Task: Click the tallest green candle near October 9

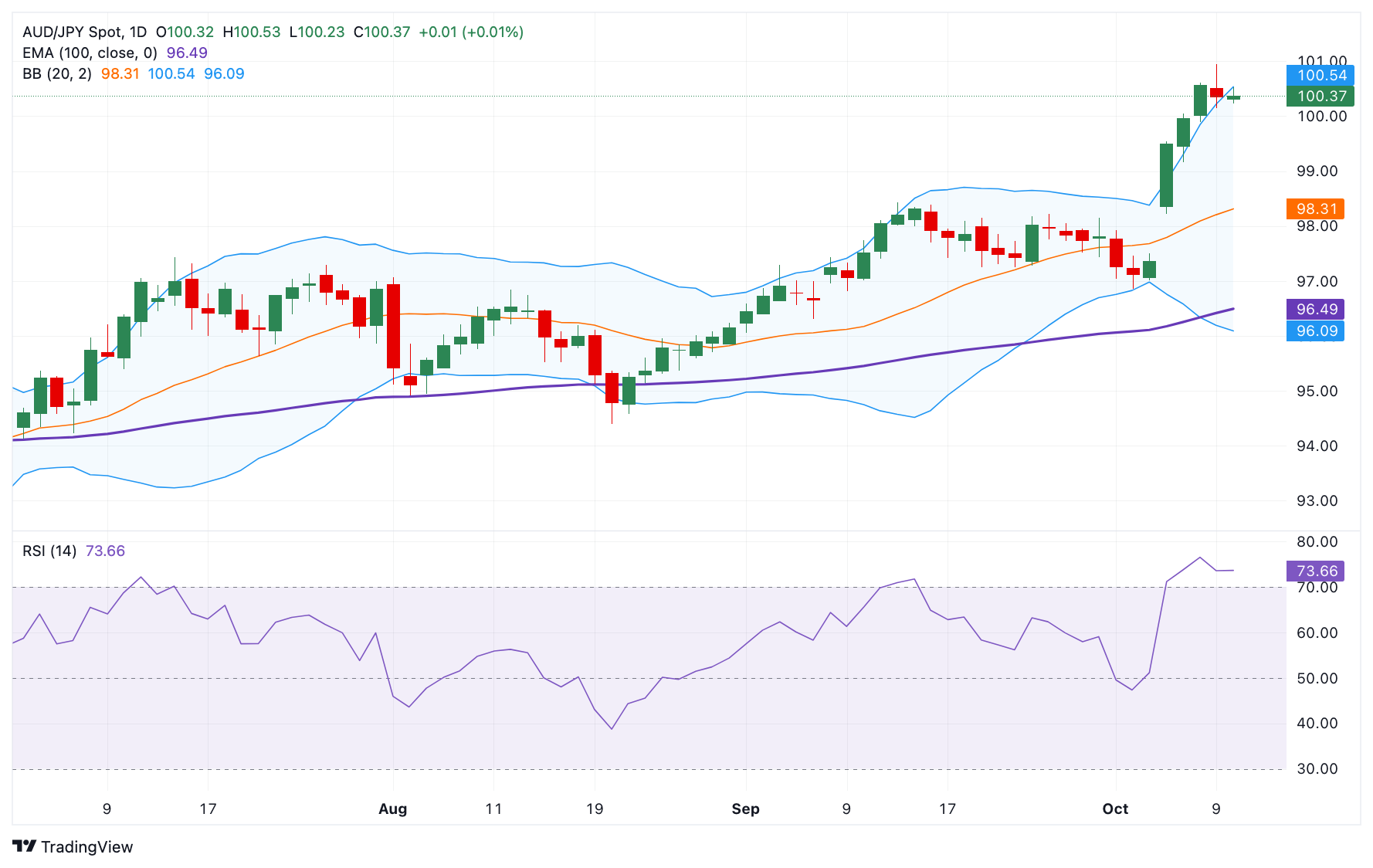Action: [1168, 174]
